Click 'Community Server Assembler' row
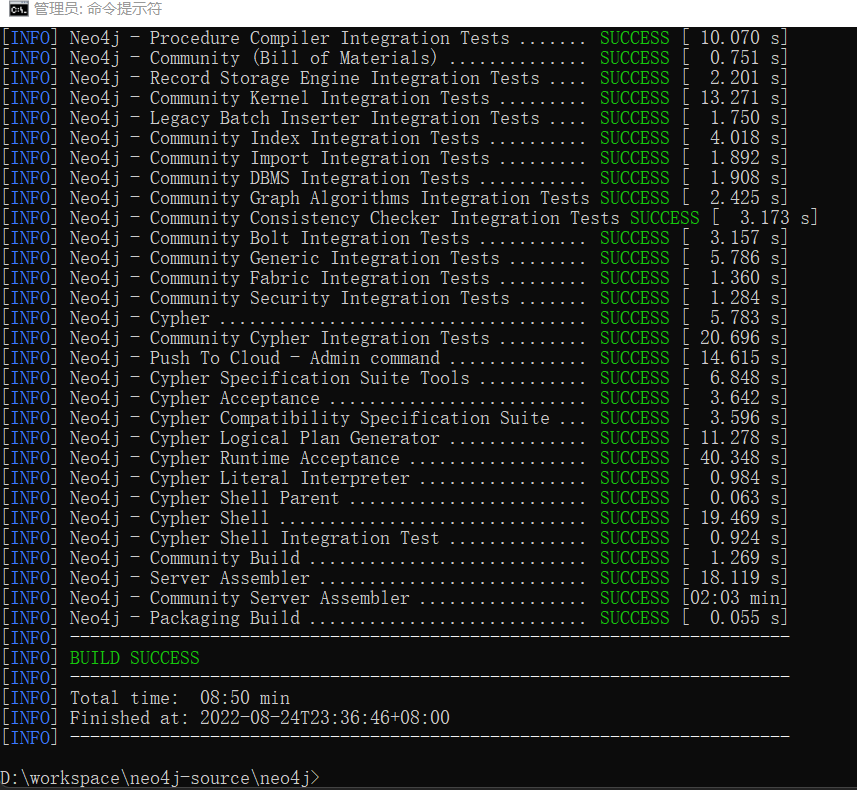 (x=395, y=598)
